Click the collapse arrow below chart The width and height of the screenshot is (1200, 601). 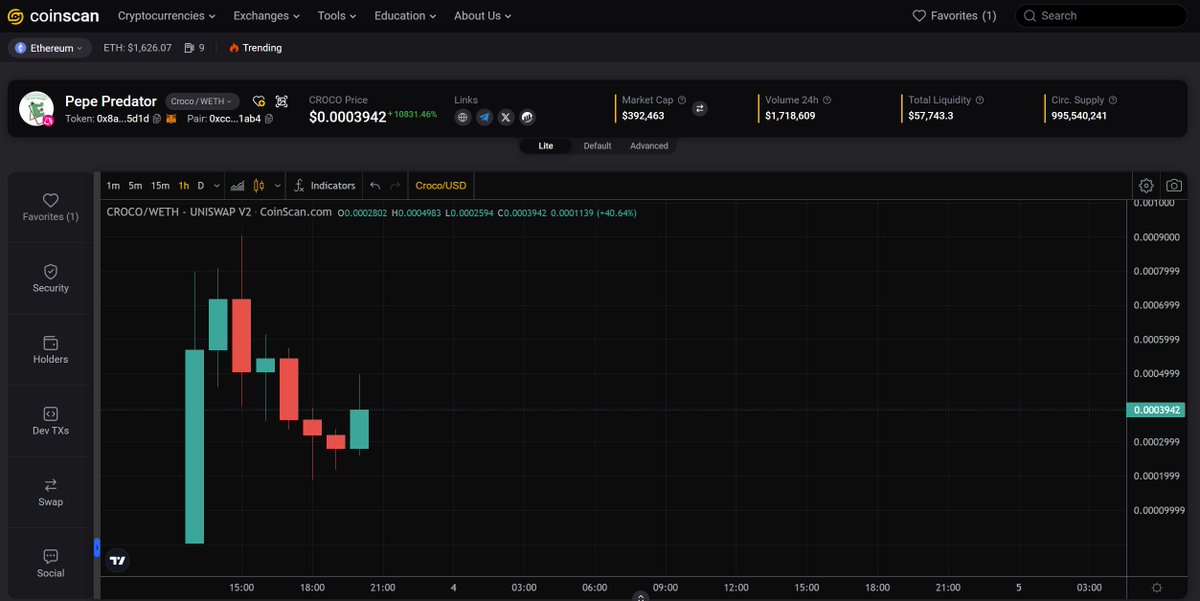click(x=640, y=596)
